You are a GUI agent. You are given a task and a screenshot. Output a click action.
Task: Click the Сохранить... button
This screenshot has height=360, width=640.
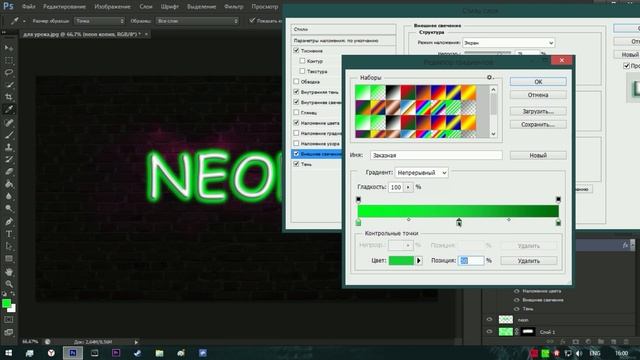tap(538, 124)
